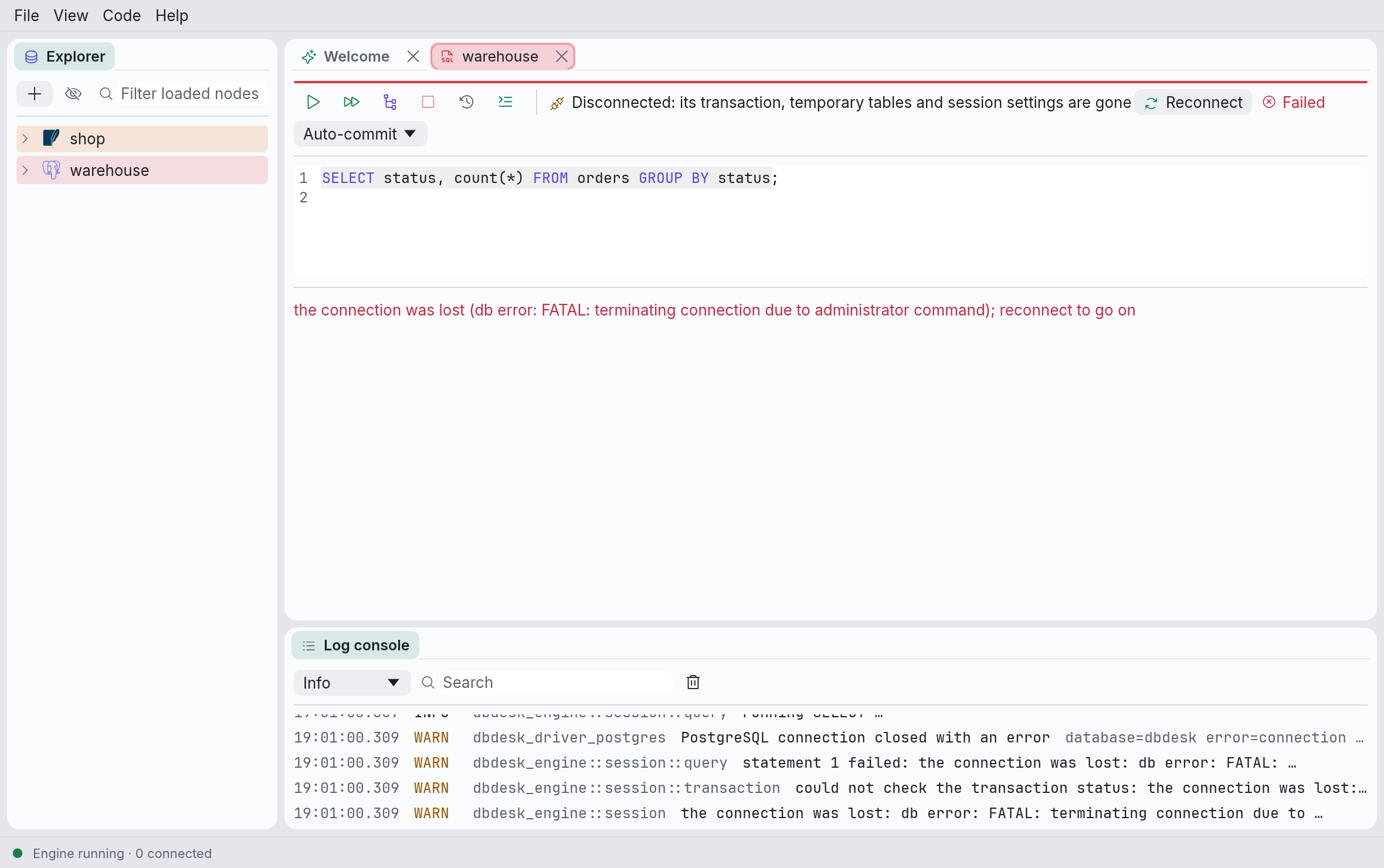Click the green engine status dot
Screen dimensions: 1384x868
pyautogui.click(x=18, y=853)
